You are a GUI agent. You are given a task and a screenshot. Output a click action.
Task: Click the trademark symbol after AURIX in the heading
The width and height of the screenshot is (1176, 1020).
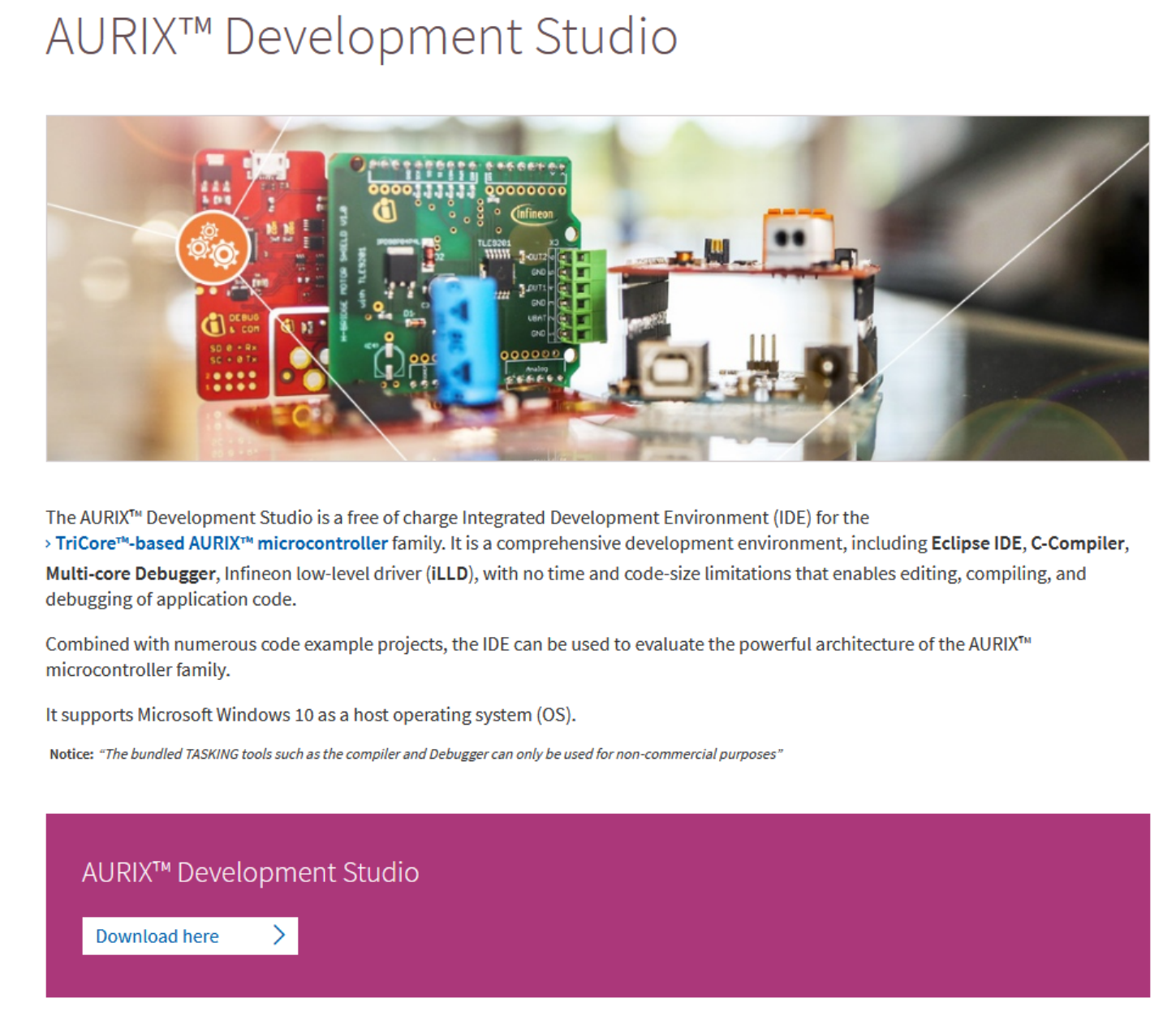(x=194, y=23)
